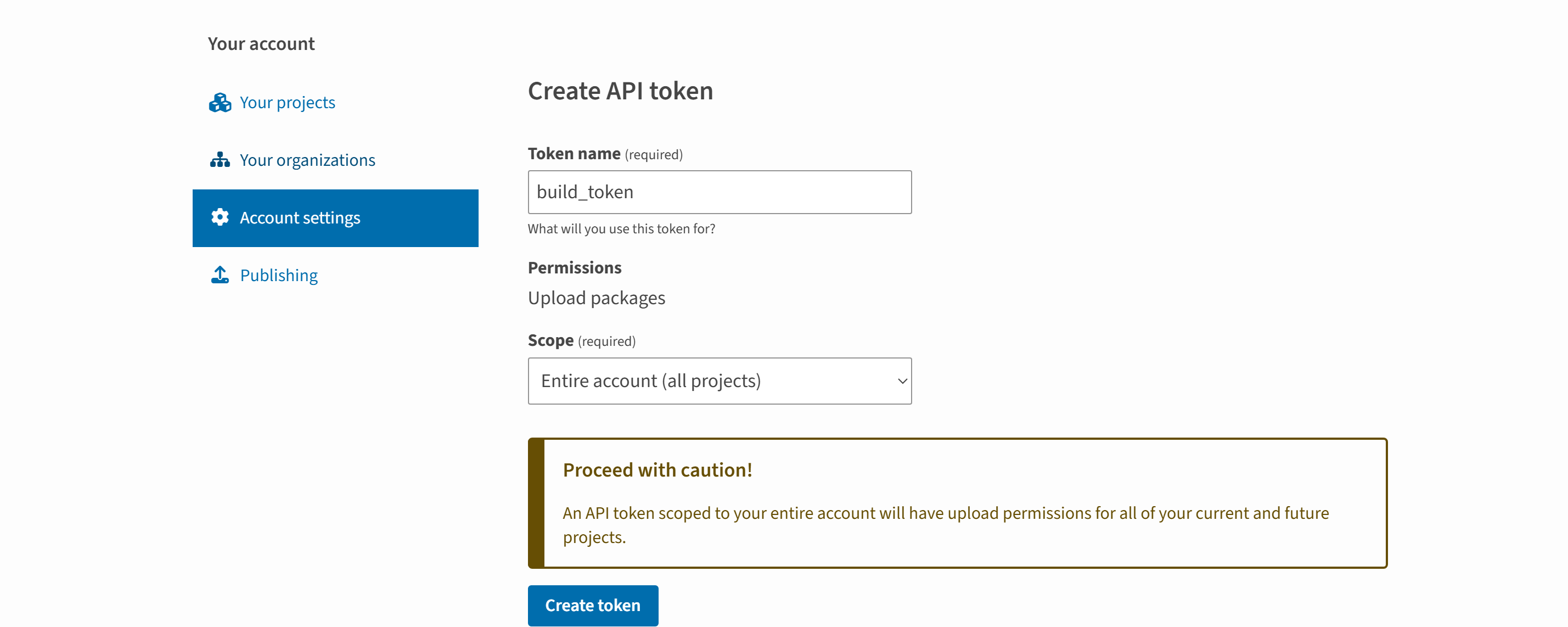Click the gear icon in Account settings
1568x627 pixels.
220,217
